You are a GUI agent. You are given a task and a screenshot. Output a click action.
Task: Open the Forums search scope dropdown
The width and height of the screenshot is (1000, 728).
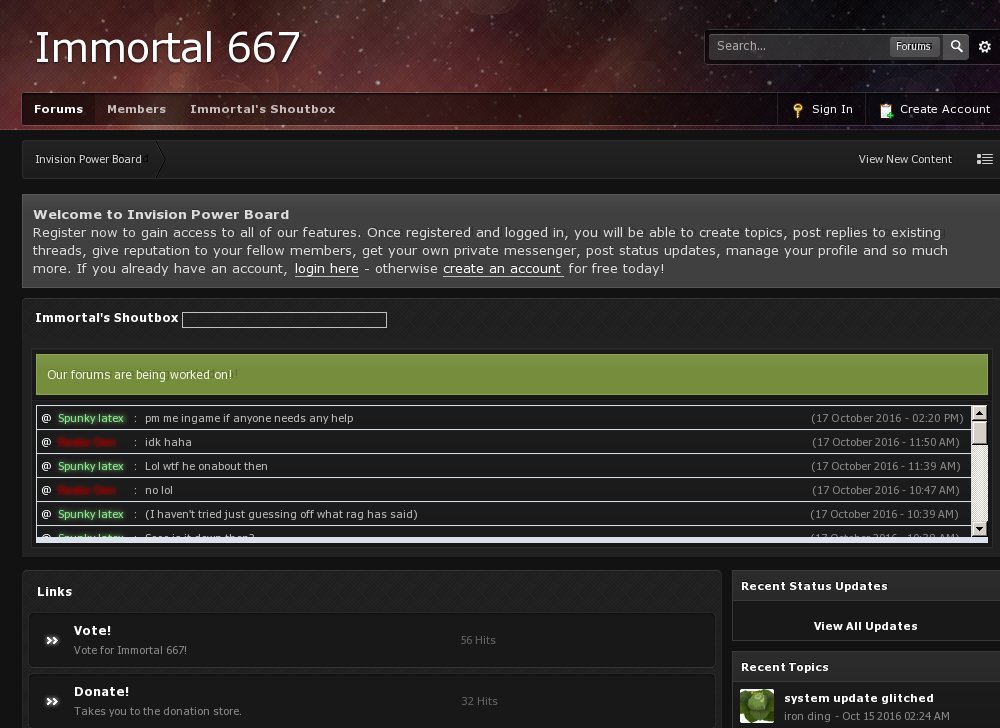tap(913, 46)
